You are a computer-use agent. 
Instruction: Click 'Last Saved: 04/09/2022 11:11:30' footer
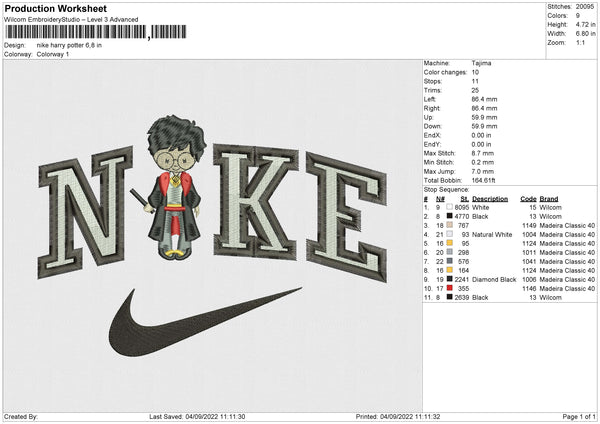[197, 417]
